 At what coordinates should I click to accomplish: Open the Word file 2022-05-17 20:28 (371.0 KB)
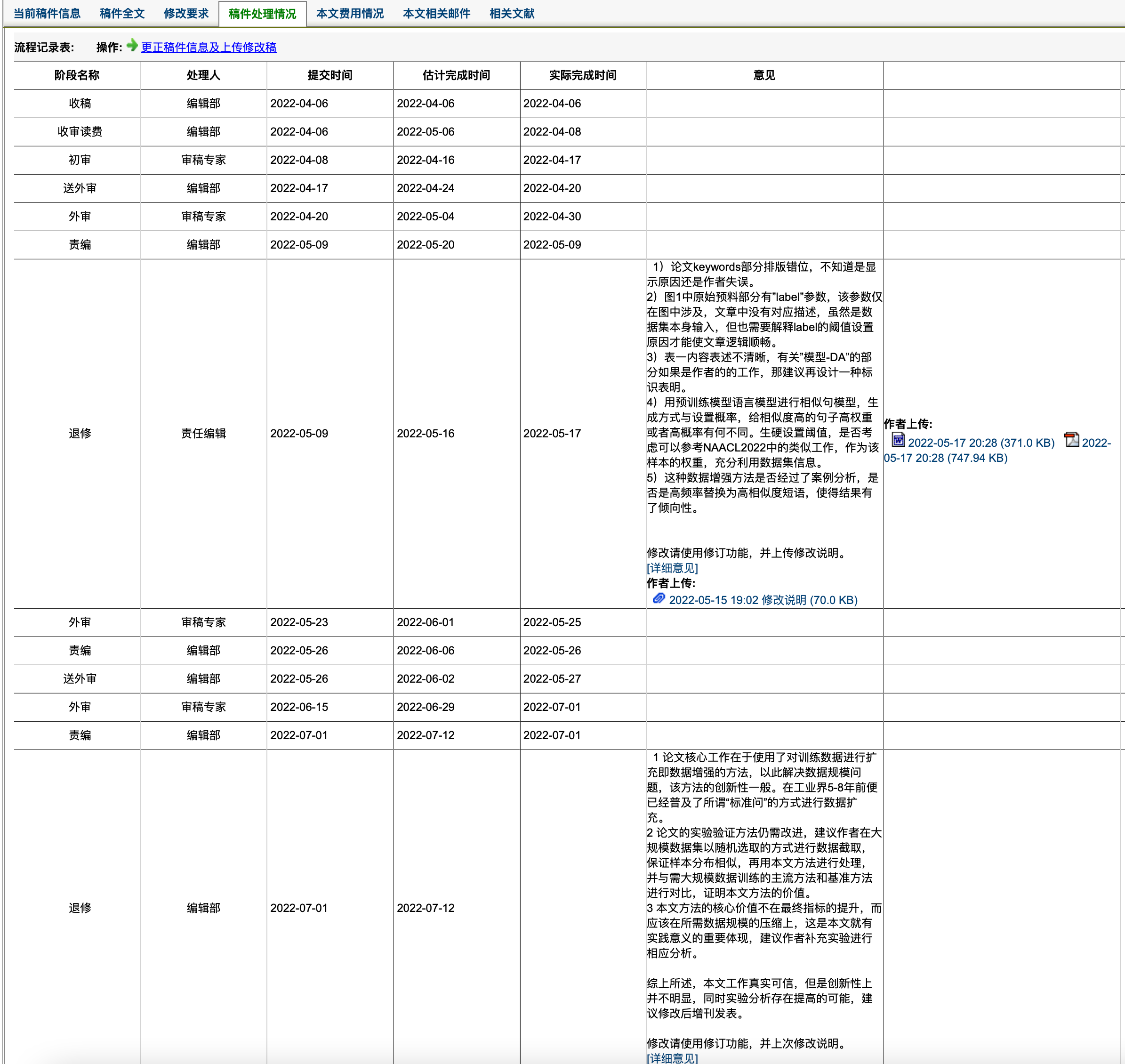(x=981, y=443)
